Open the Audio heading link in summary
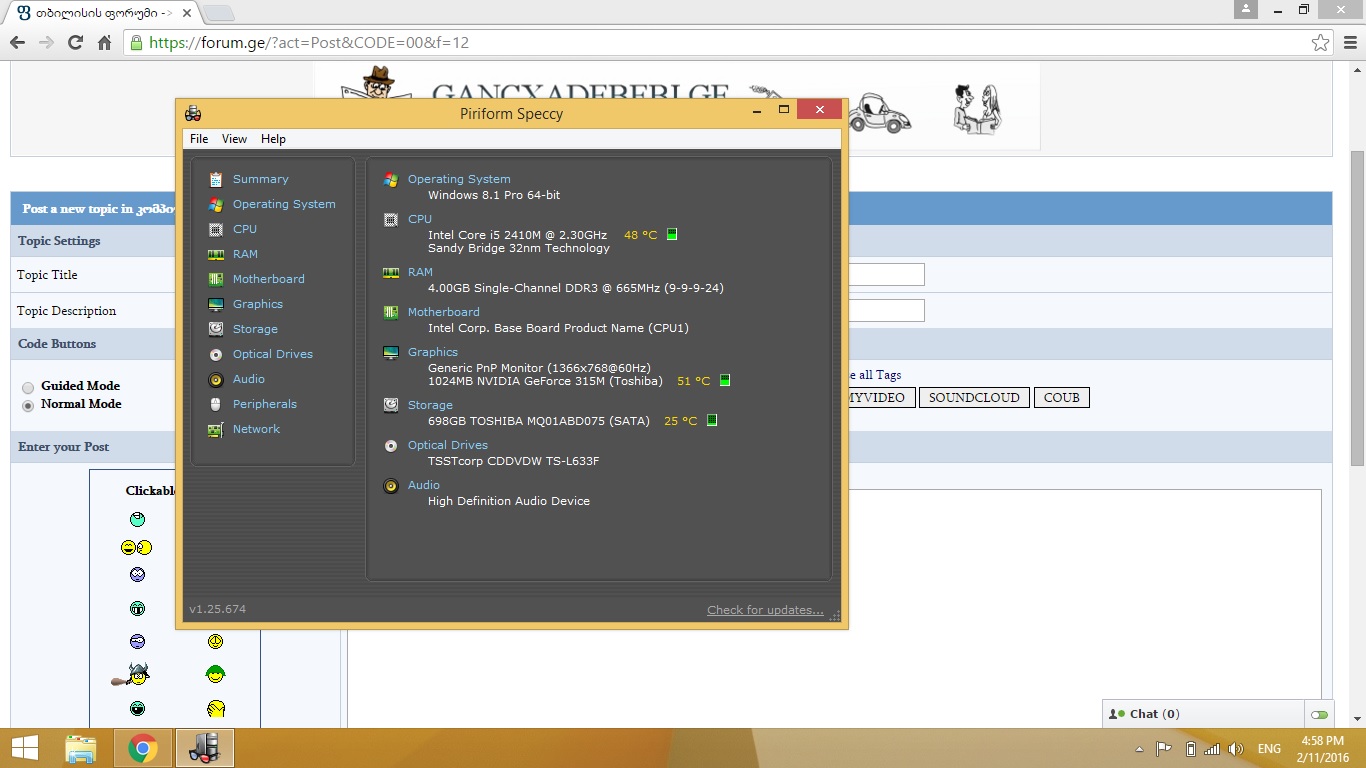Screen dimensions: 1366x768 pos(424,485)
